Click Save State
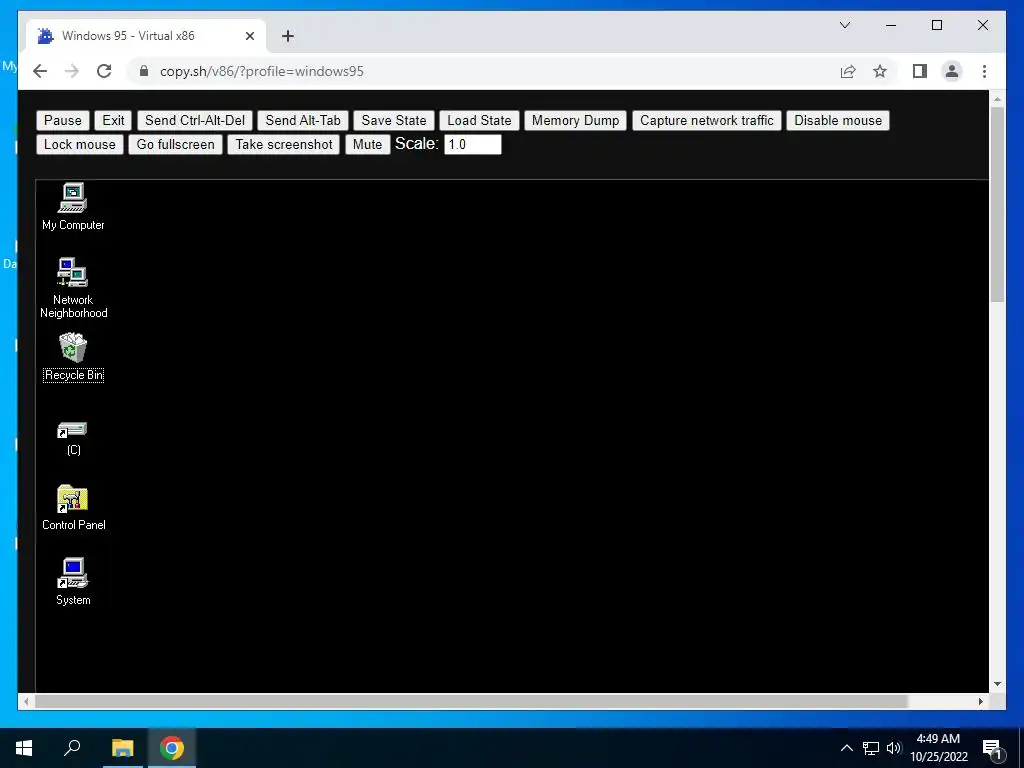Screen dimensions: 1024x768 (394, 120)
